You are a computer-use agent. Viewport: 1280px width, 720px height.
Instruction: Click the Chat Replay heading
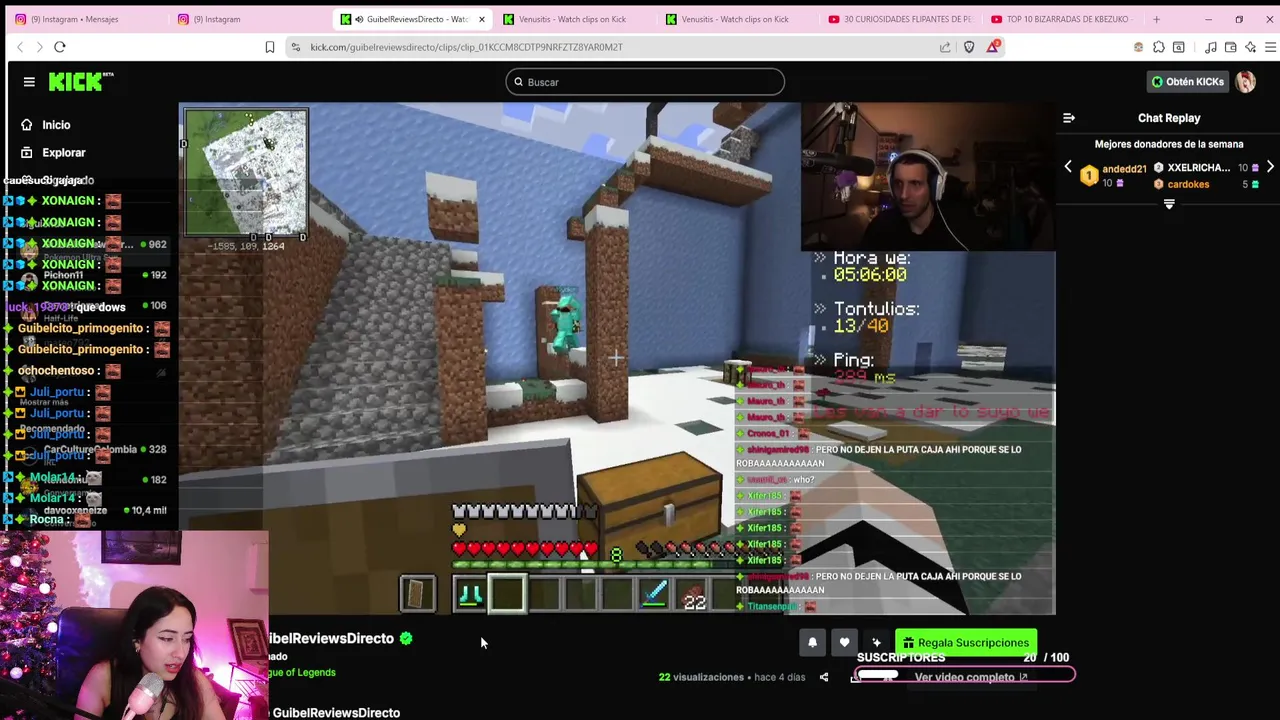(x=1169, y=118)
